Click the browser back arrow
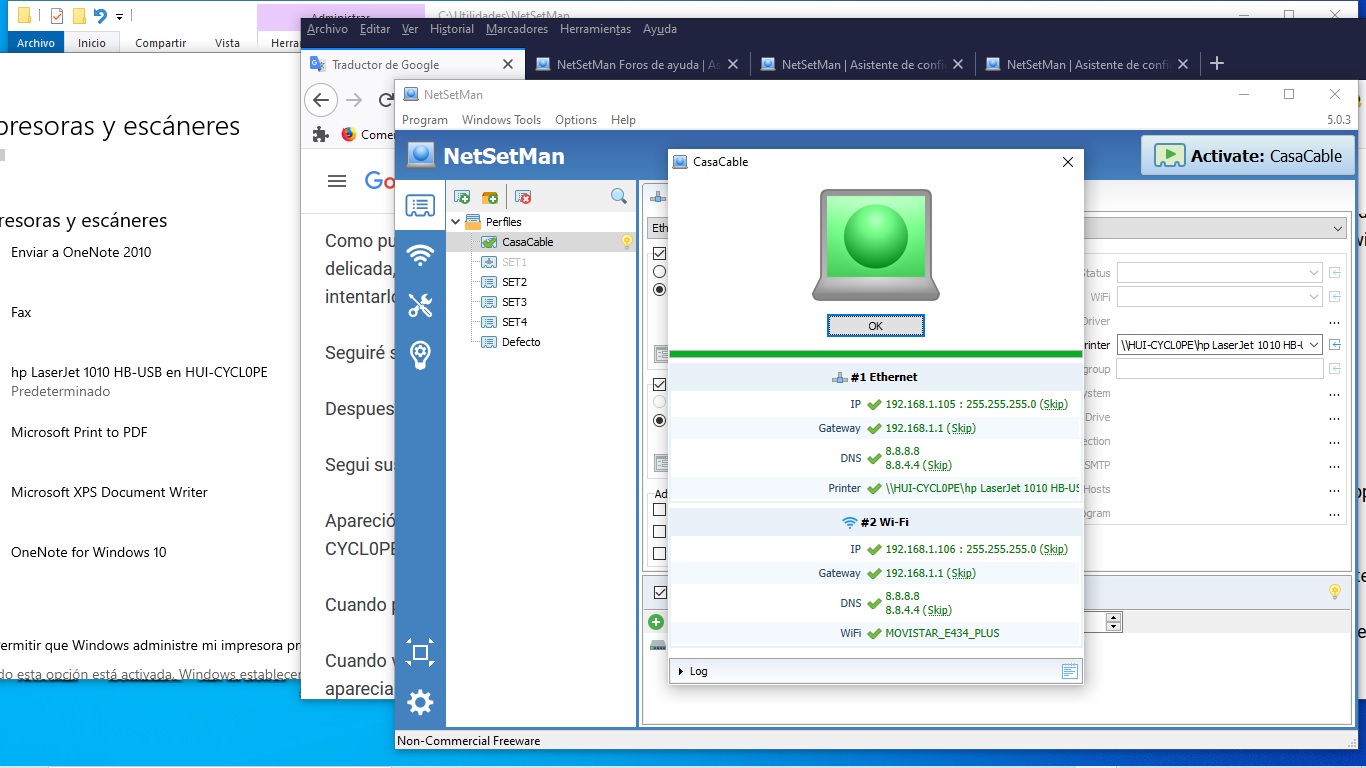Image resolution: width=1366 pixels, height=768 pixels. coord(321,100)
